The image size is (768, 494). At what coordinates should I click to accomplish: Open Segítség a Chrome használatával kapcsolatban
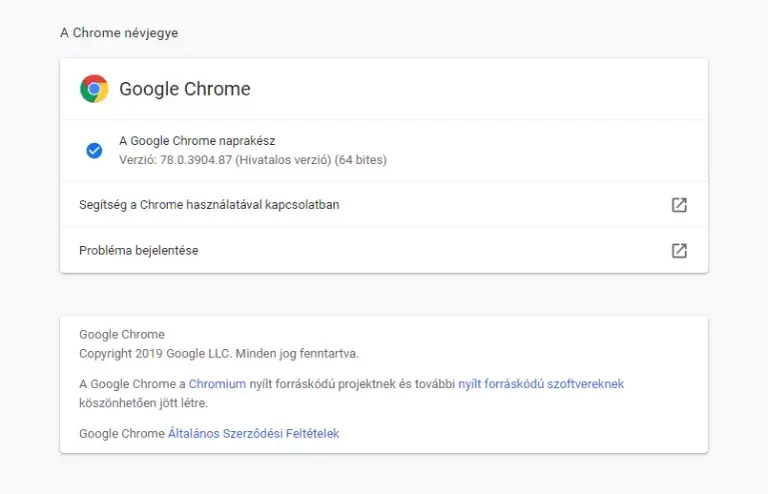click(x=384, y=205)
